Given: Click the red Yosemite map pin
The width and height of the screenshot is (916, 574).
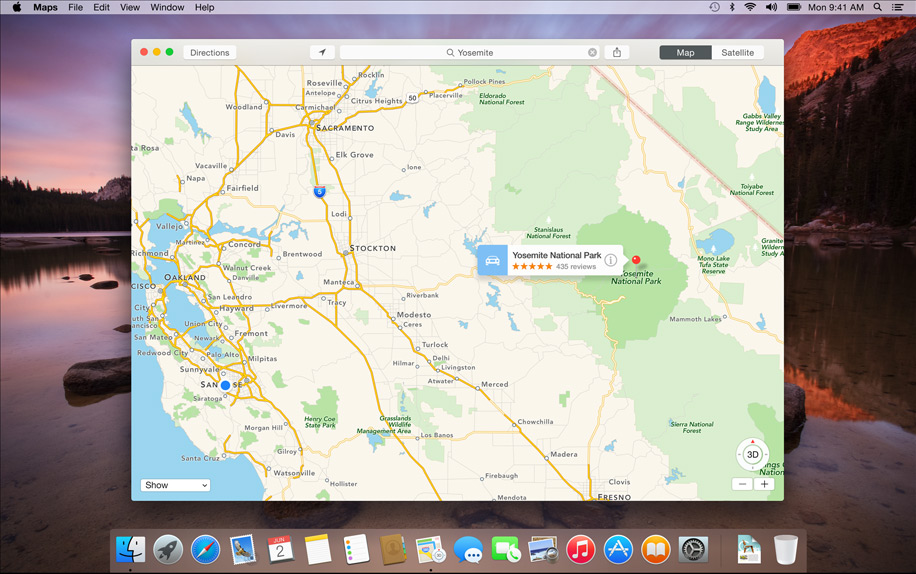Looking at the screenshot, I should pos(636,260).
